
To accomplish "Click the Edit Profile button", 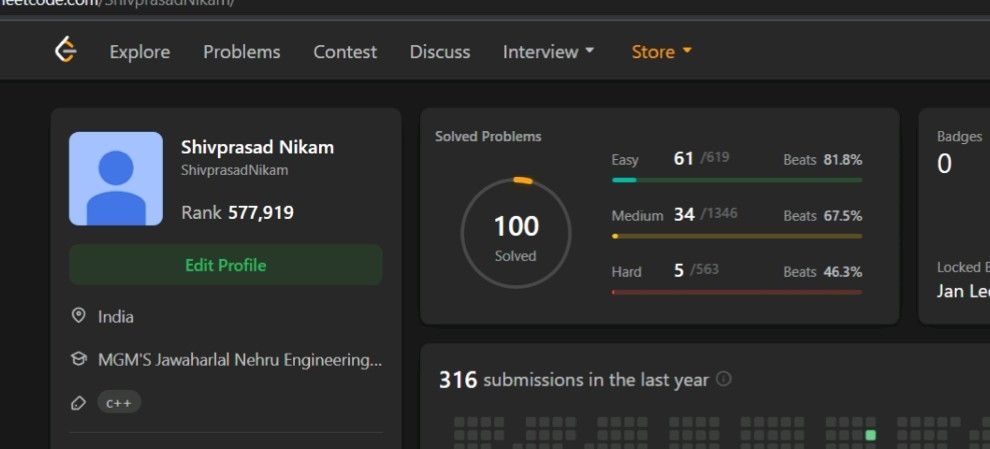I will click(x=225, y=265).
